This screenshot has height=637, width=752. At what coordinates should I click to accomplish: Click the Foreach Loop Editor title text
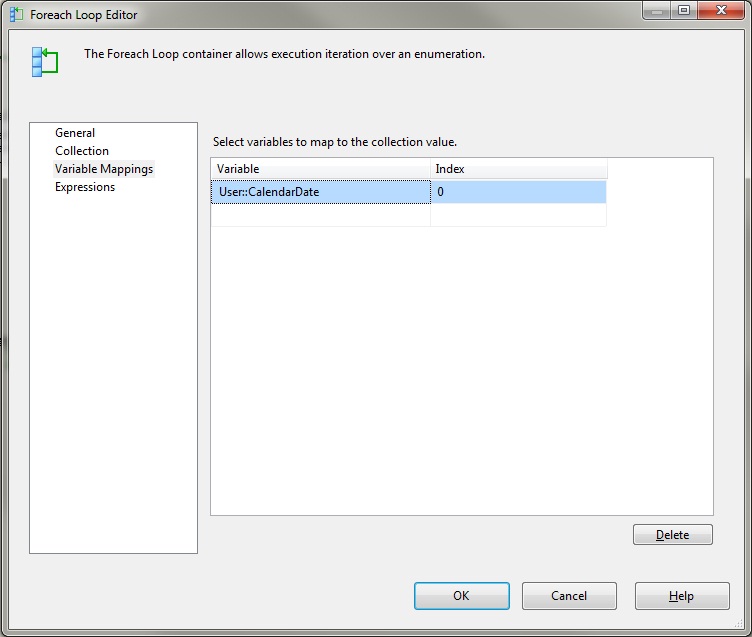[84, 15]
